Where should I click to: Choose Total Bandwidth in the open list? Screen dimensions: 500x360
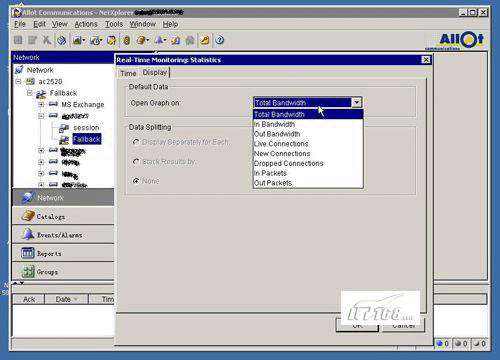[308, 114]
